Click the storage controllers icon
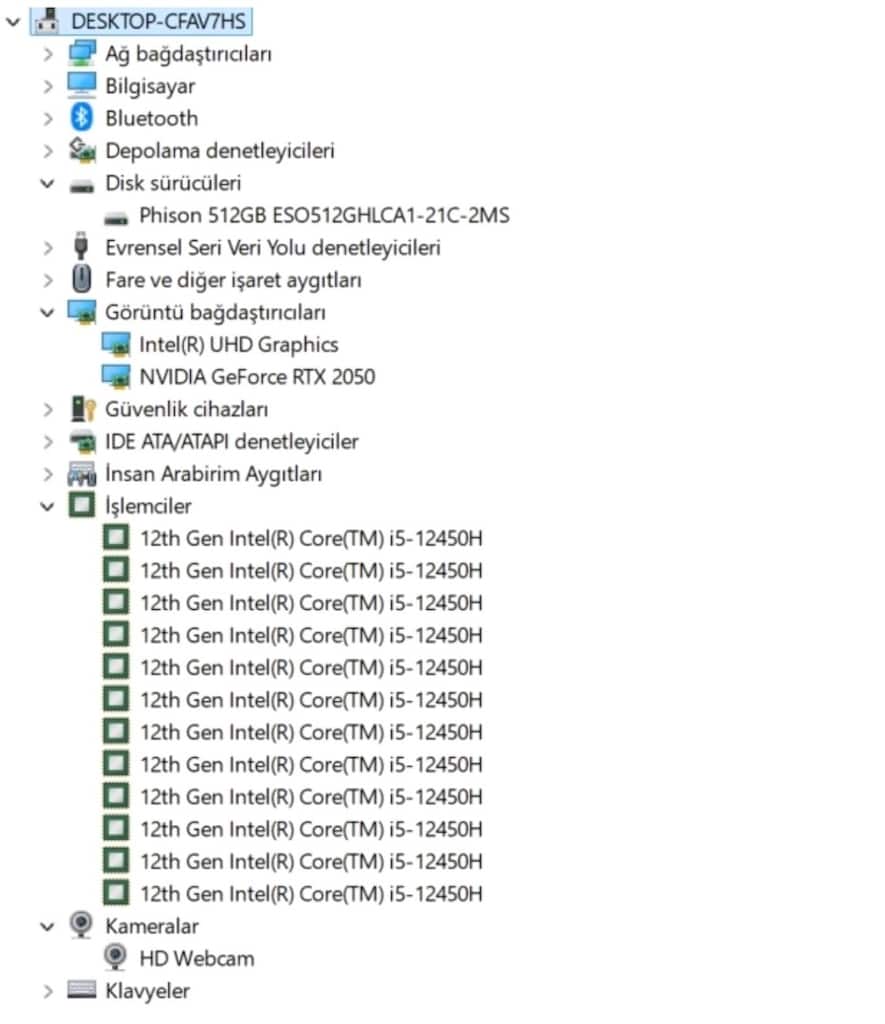This screenshot has width=885, height=1024. point(82,150)
